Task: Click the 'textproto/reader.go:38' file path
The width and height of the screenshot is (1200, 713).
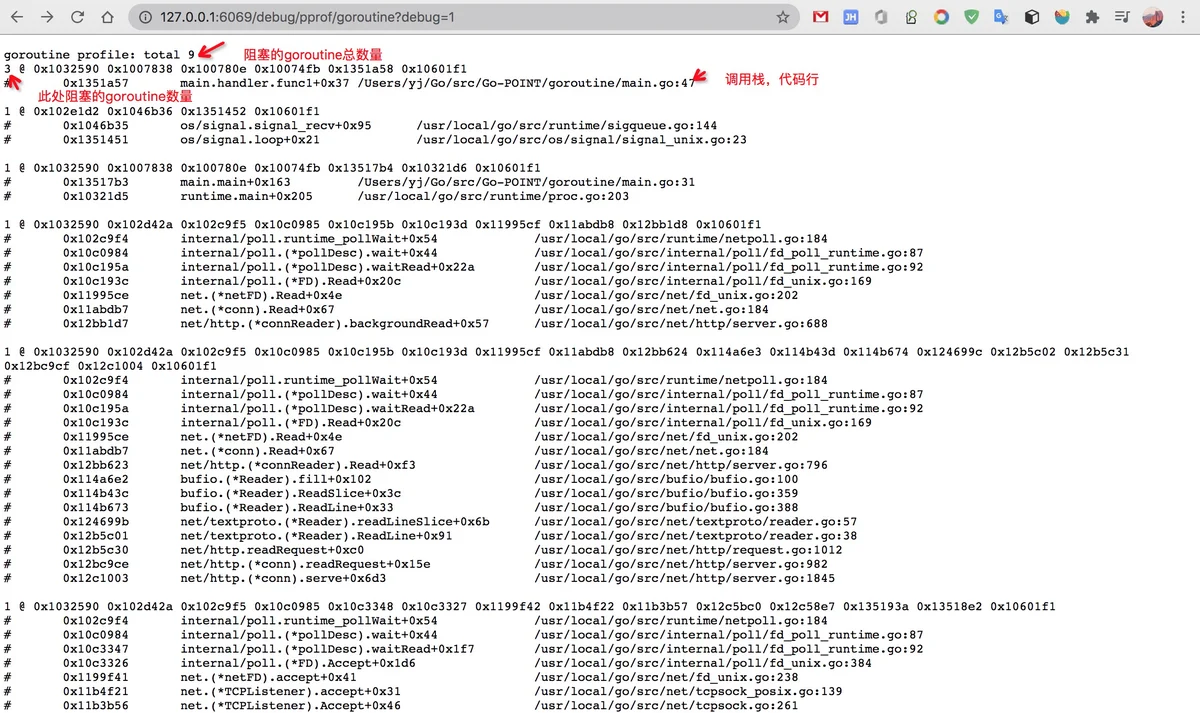Action: tap(695, 536)
